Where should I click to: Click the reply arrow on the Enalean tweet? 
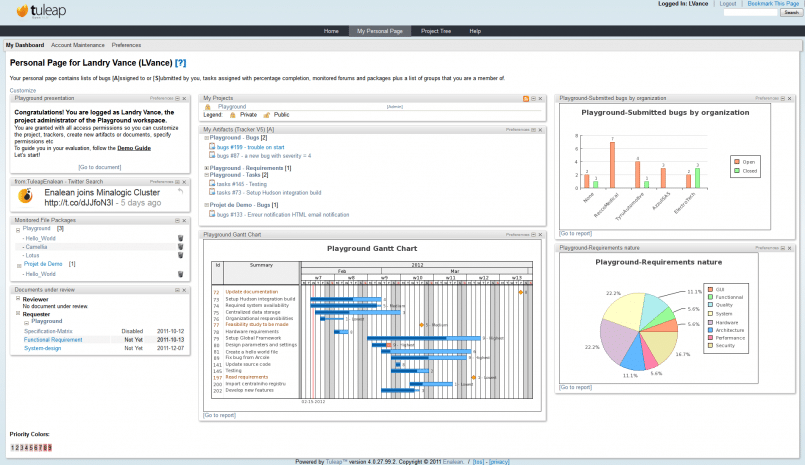pos(180,191)
